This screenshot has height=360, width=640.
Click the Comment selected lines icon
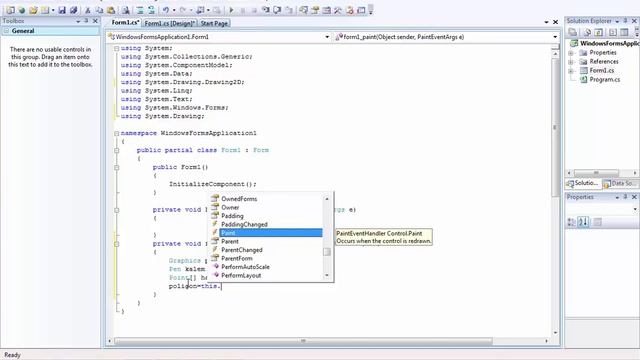[x=140, y=10]
